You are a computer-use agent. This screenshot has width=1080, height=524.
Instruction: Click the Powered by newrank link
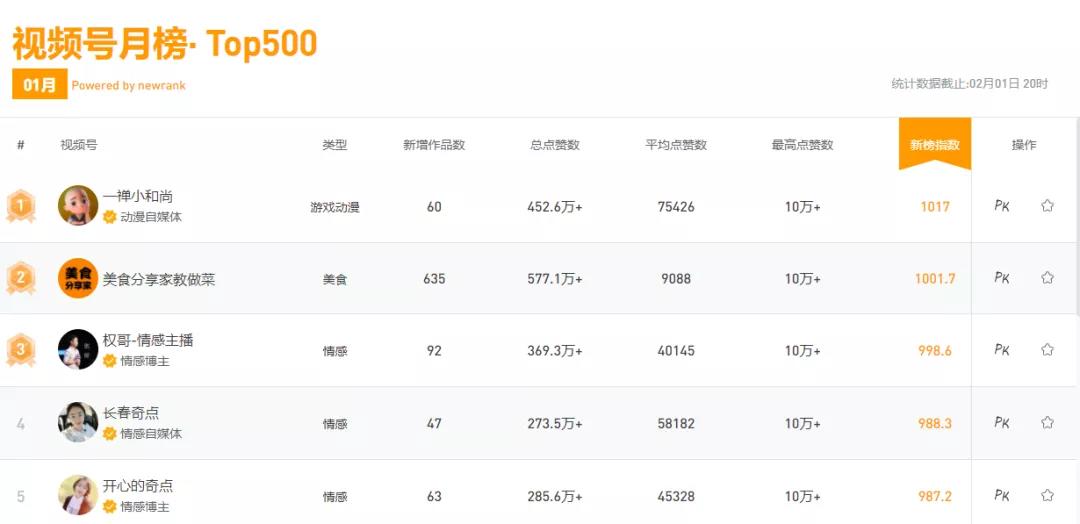129,86
